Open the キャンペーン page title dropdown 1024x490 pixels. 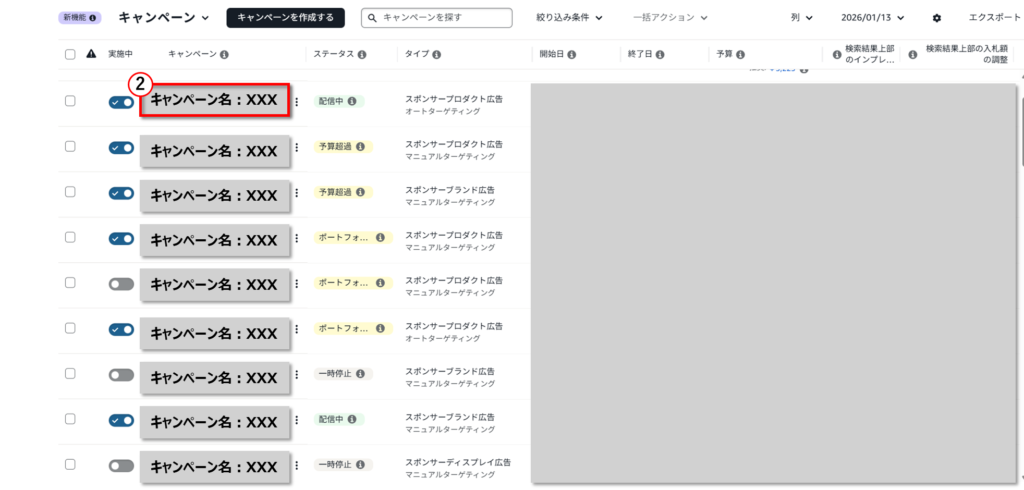[x=163, y=18]
